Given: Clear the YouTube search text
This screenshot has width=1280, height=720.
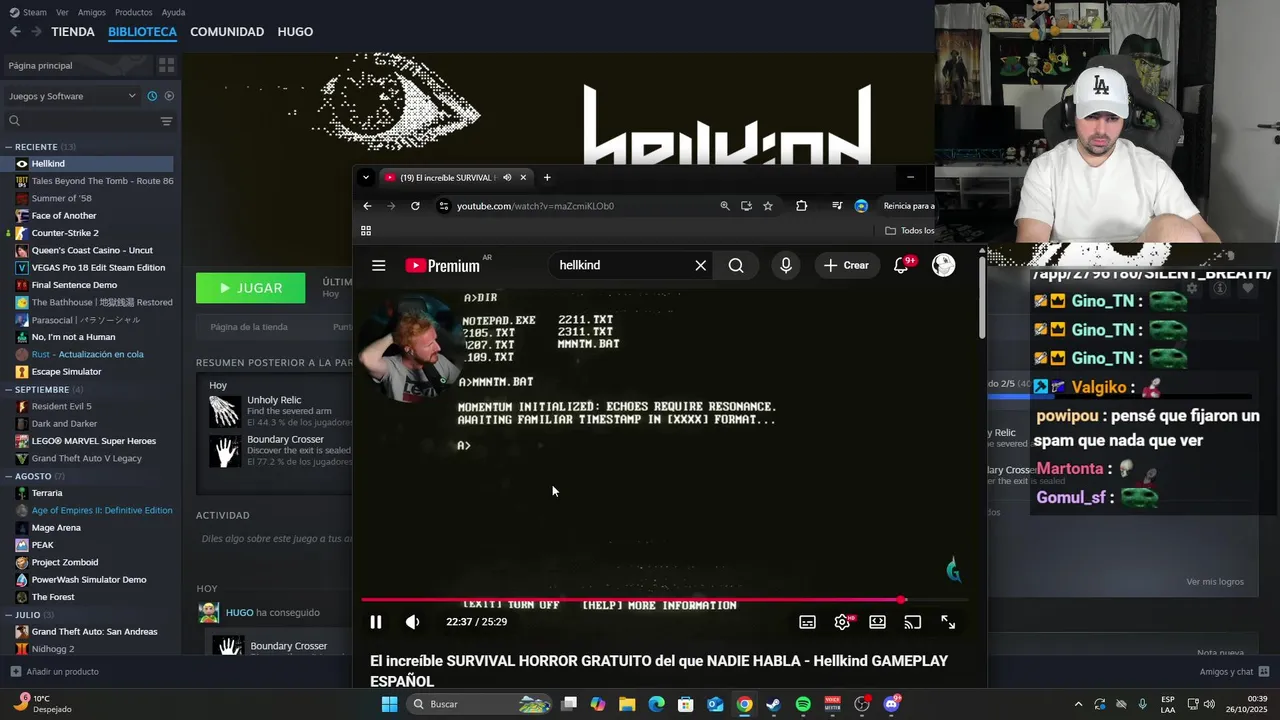Looking at the screenshot, I should 701,265.
